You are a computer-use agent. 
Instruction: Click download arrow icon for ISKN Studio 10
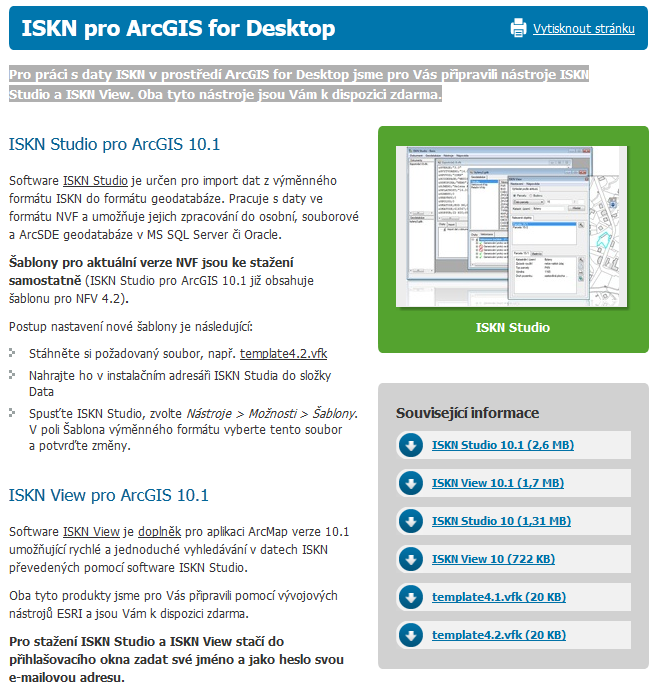point(411,521)
